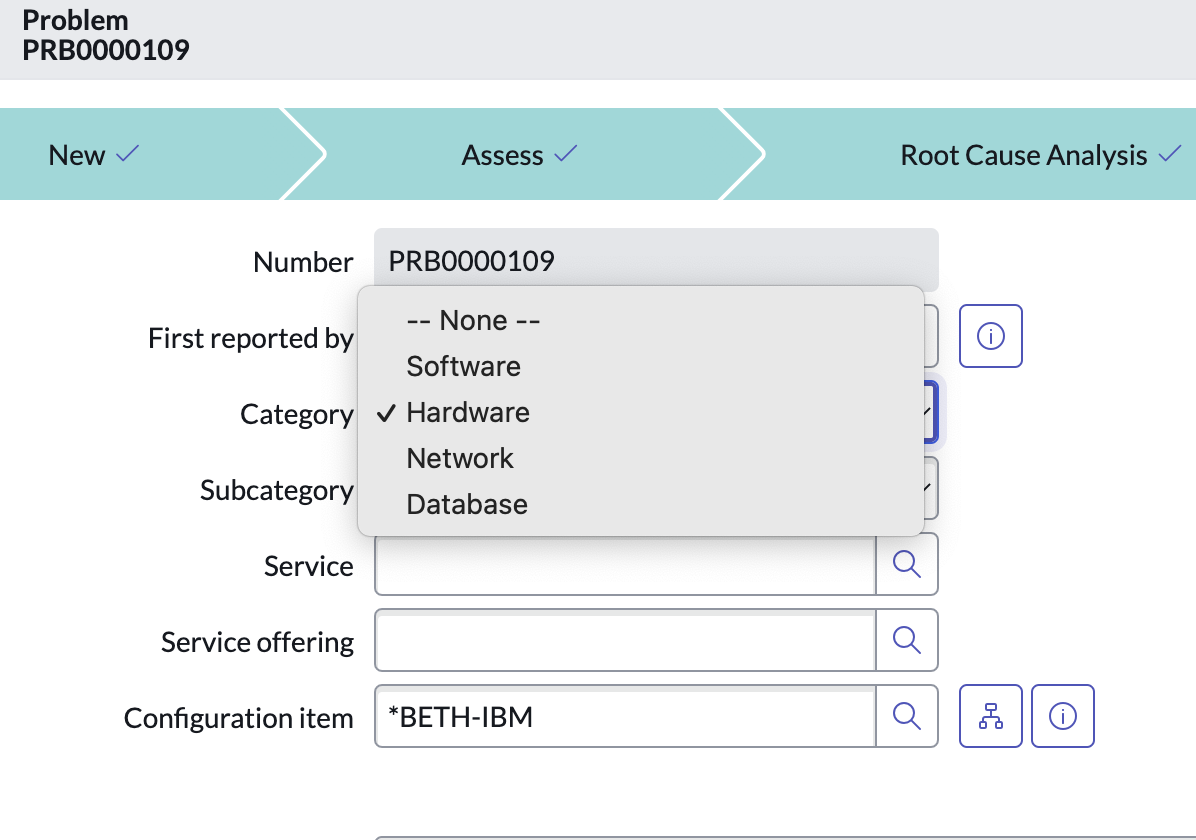Open the Service offering lookup icon
Image resolution: width=1196 pixels, height=840 pixels.
[x=907, y=640]
